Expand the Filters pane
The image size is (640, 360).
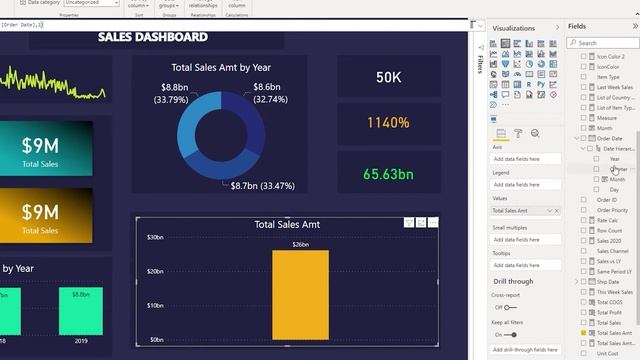[x=480, y=48]
